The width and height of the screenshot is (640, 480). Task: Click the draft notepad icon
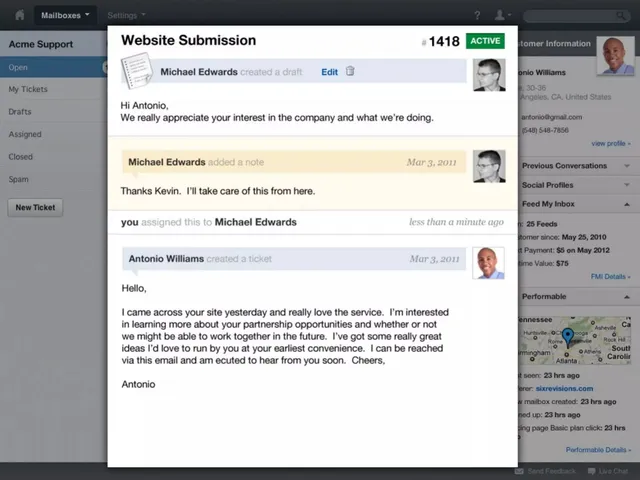coord(137,71)
